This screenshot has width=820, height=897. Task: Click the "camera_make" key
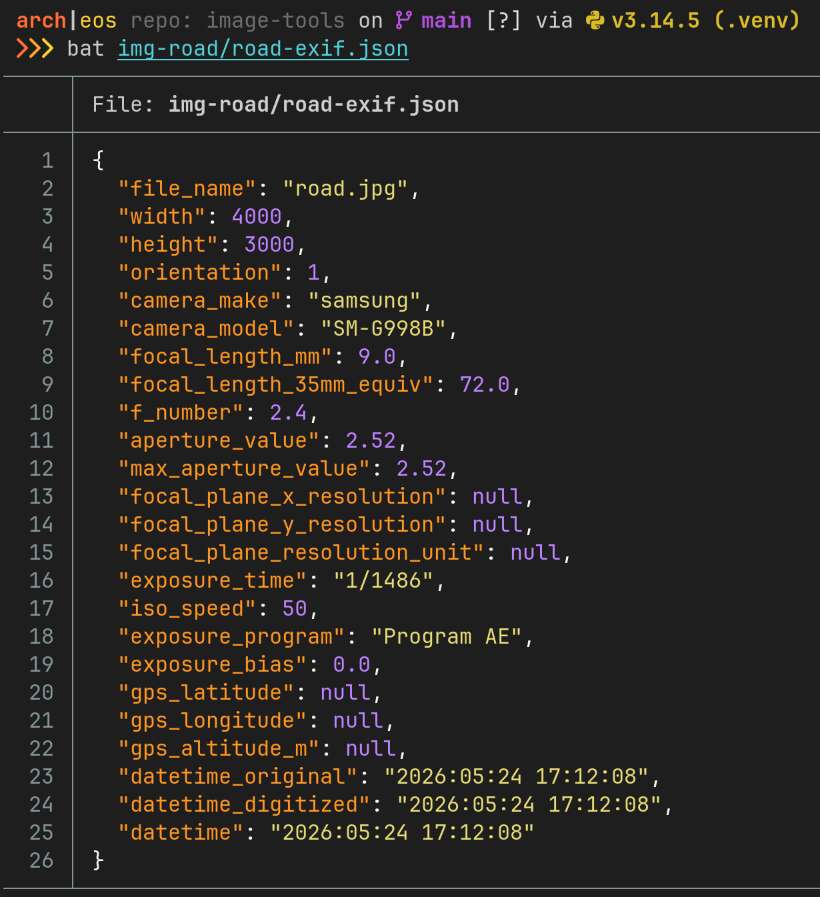(x=199, y=301)
